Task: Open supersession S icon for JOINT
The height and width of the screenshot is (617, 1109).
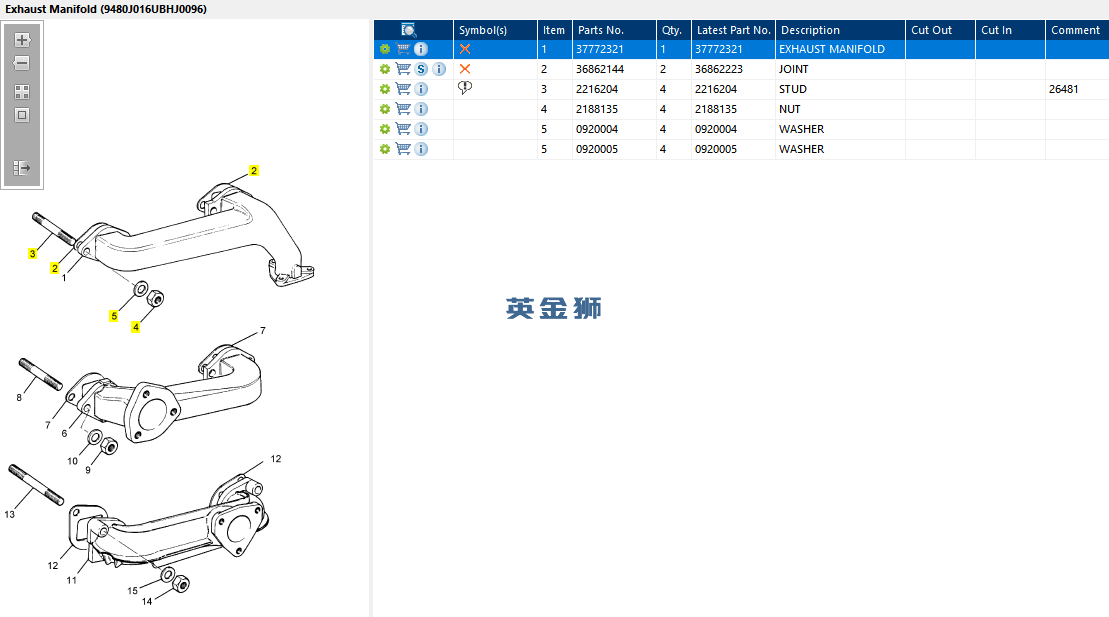Action: pos(421,69)
